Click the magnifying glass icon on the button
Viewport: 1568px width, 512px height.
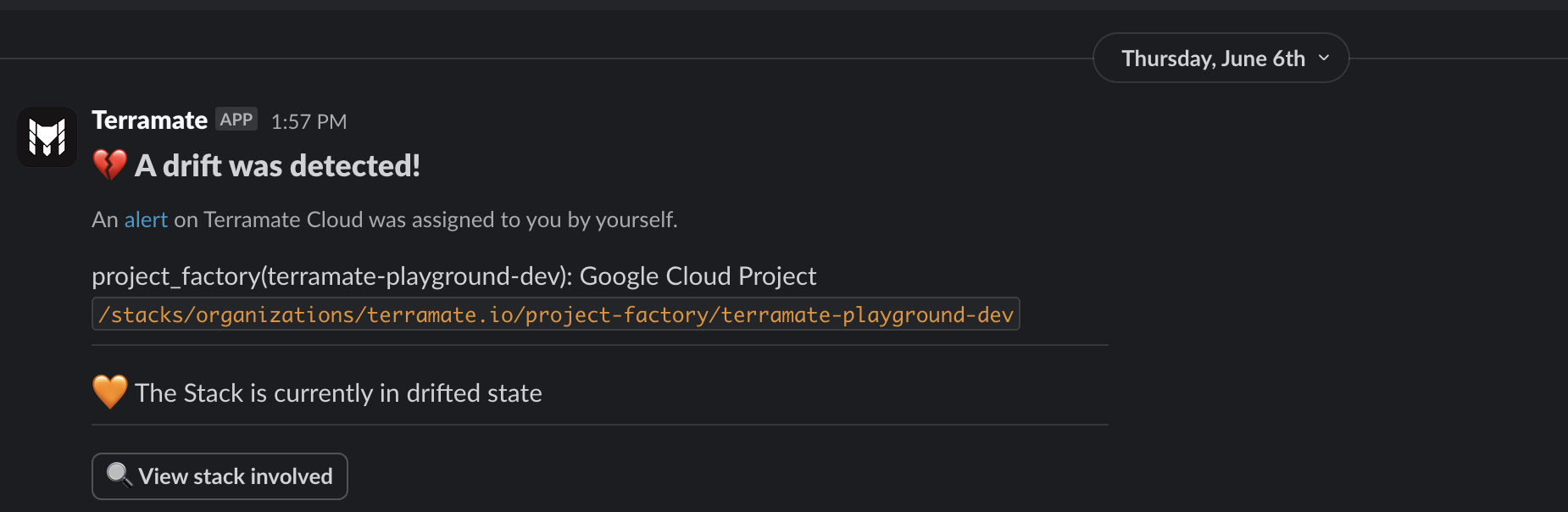pos(120,476)
